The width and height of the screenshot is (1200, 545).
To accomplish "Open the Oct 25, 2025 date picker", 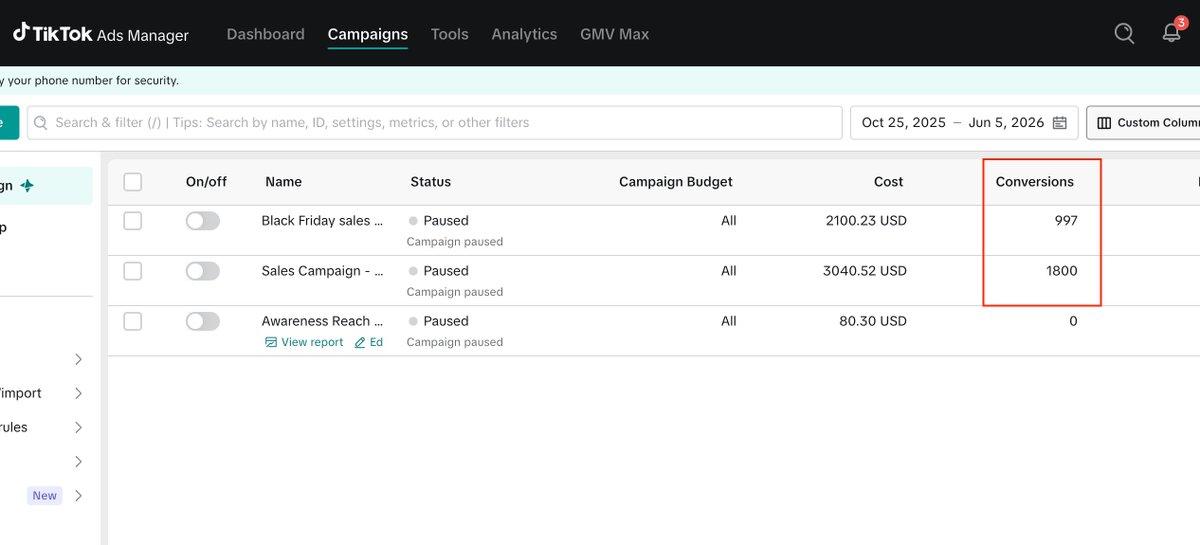I will (903, 123).
